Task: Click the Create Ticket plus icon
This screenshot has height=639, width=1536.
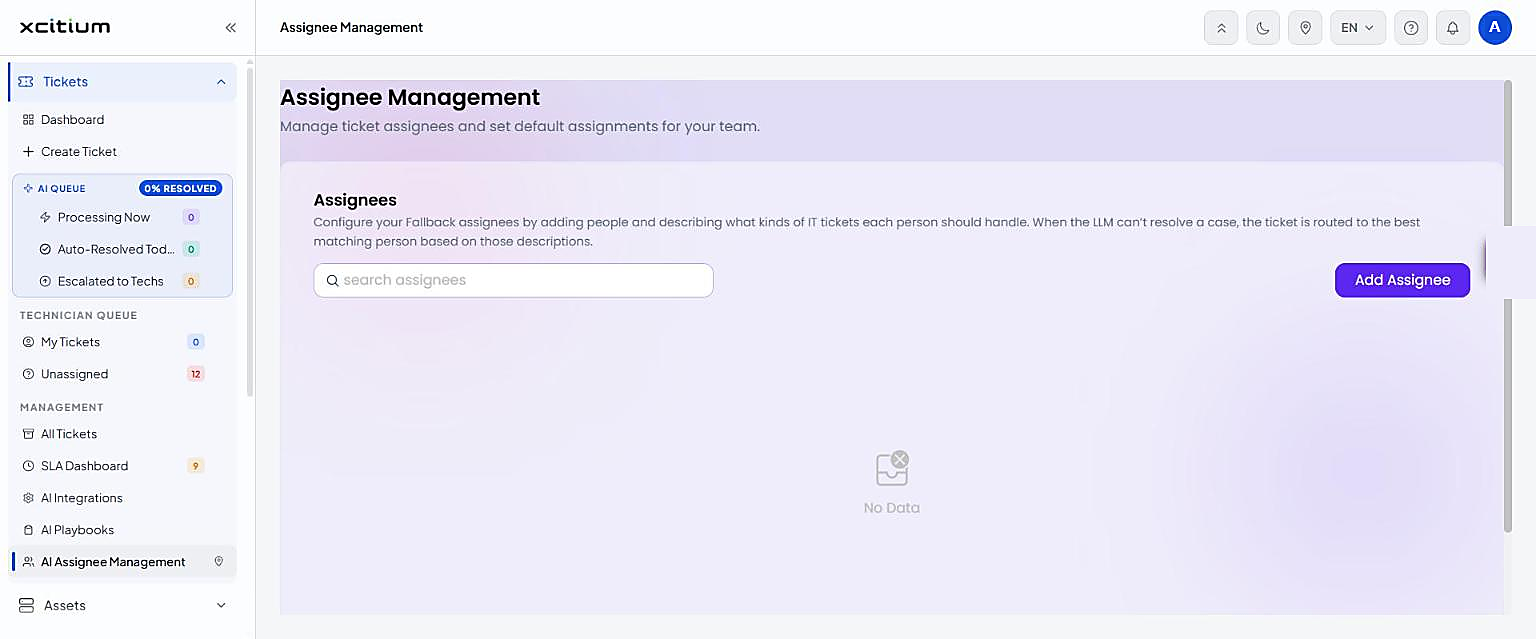Action: (28, 151)
